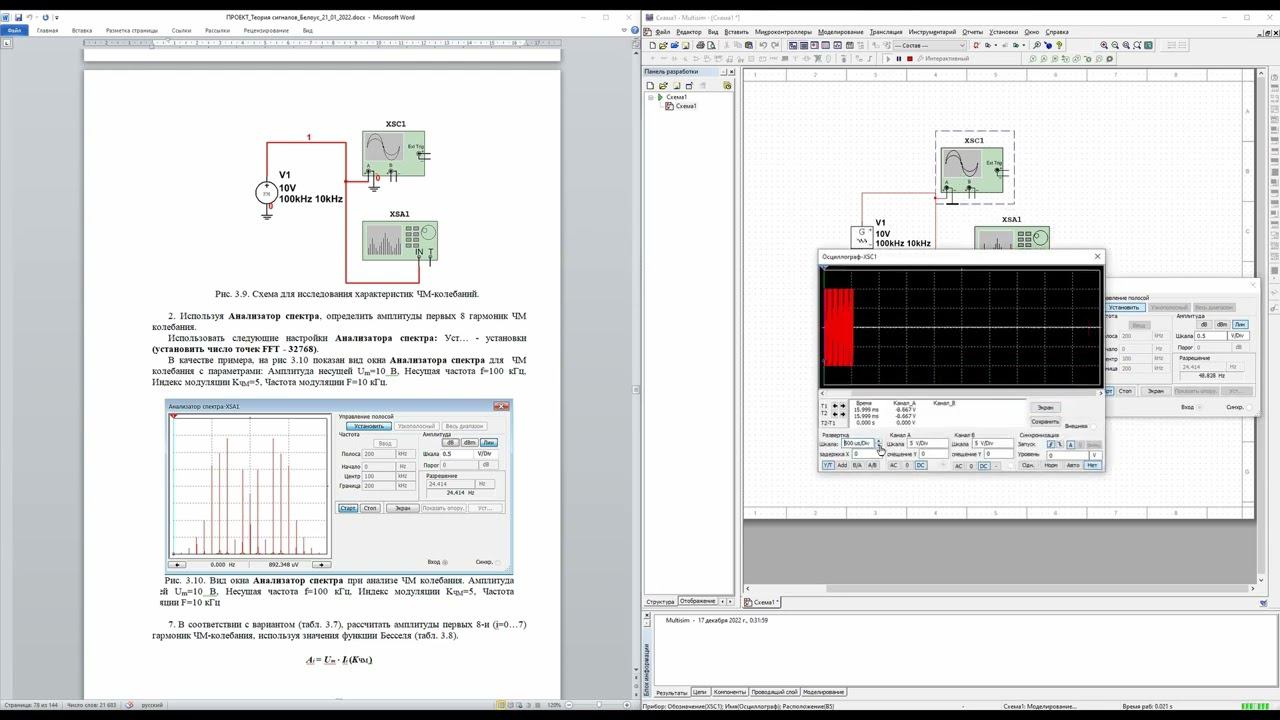Image resolution: width=1280 pixels, height=720 pixels.
Task: Select Add display mode in oscilloscope
Action: [842, 465]
